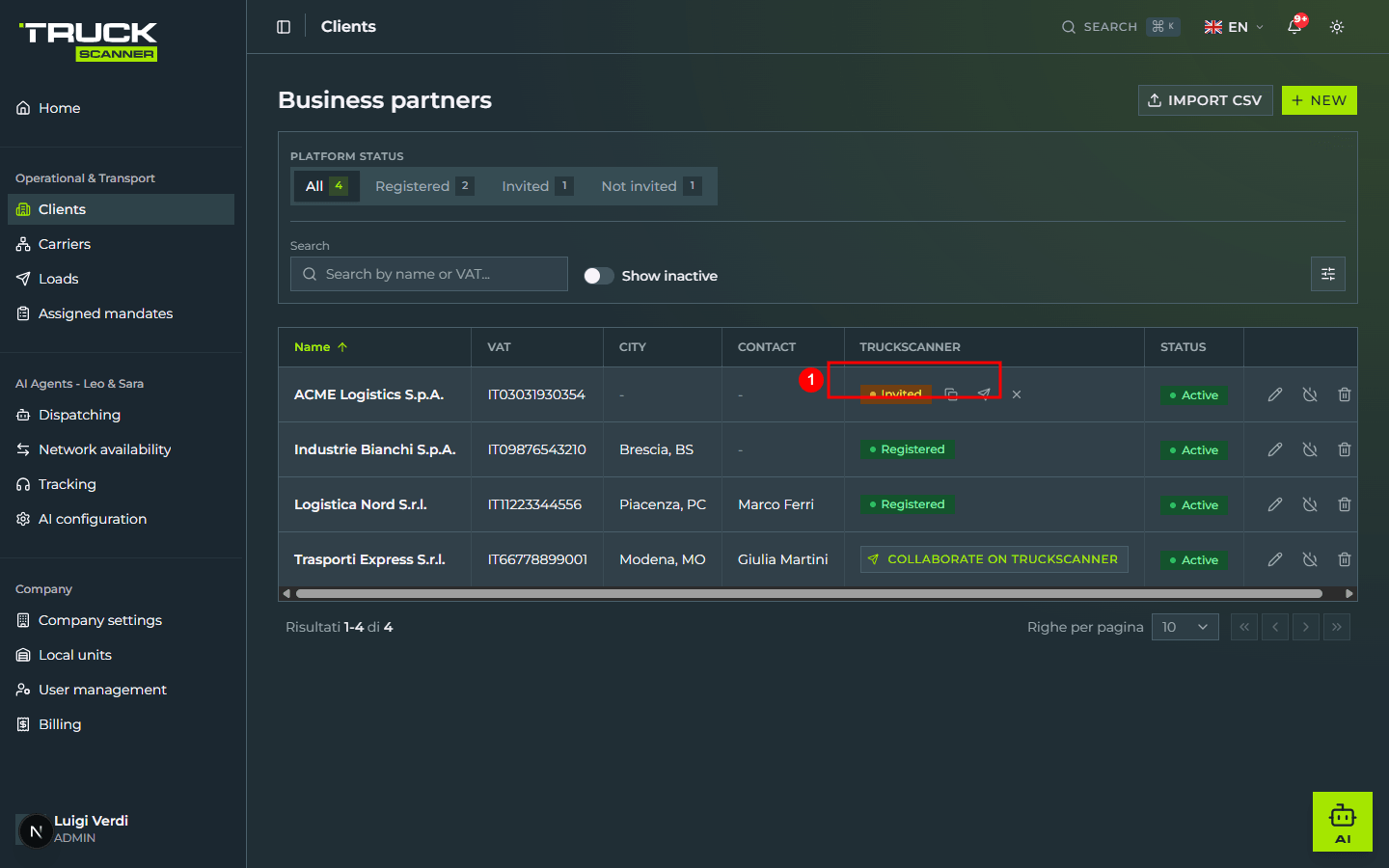This screenshot has height=868, width=1389.
Task: Click VAT cell IT09876543210
Action: pos(537,449)
